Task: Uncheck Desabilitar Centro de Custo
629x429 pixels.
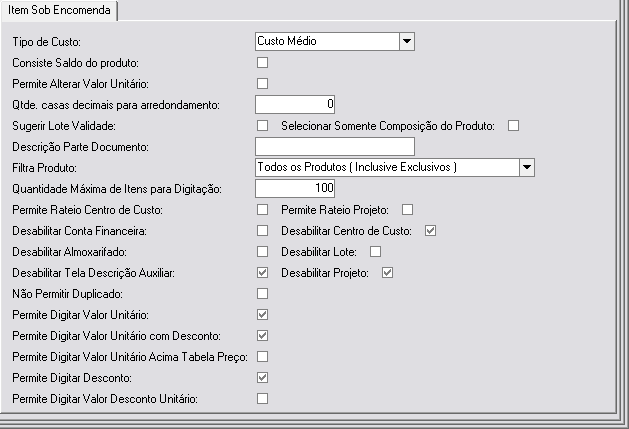Action: pos(430,231)
